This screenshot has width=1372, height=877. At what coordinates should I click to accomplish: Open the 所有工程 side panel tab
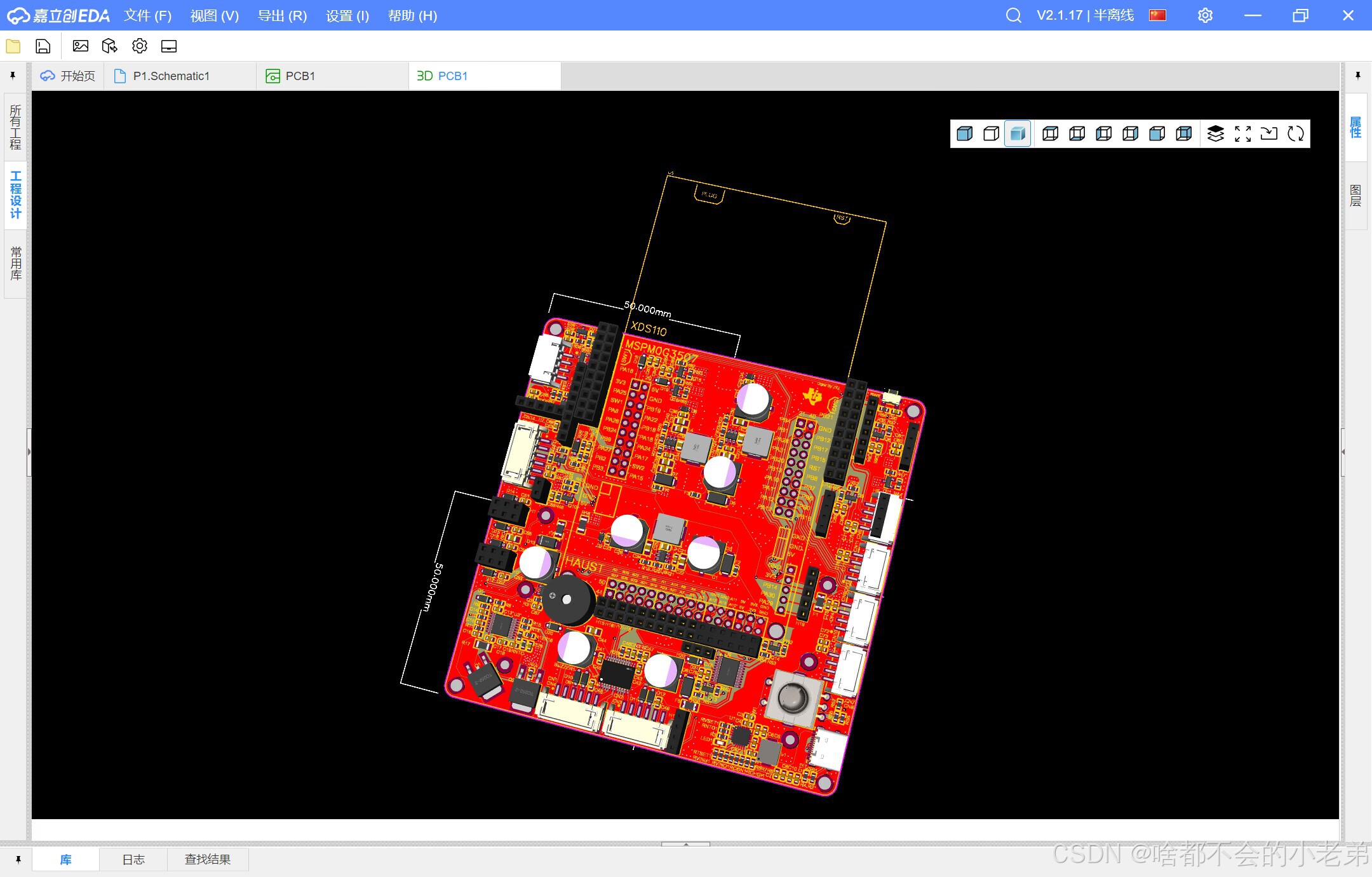click(16, 128)
